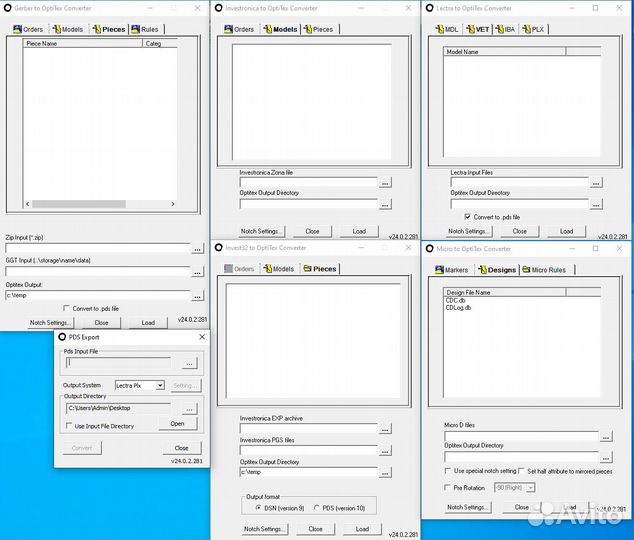Switch to Models tab in Invest32 converter

[279, 269]
